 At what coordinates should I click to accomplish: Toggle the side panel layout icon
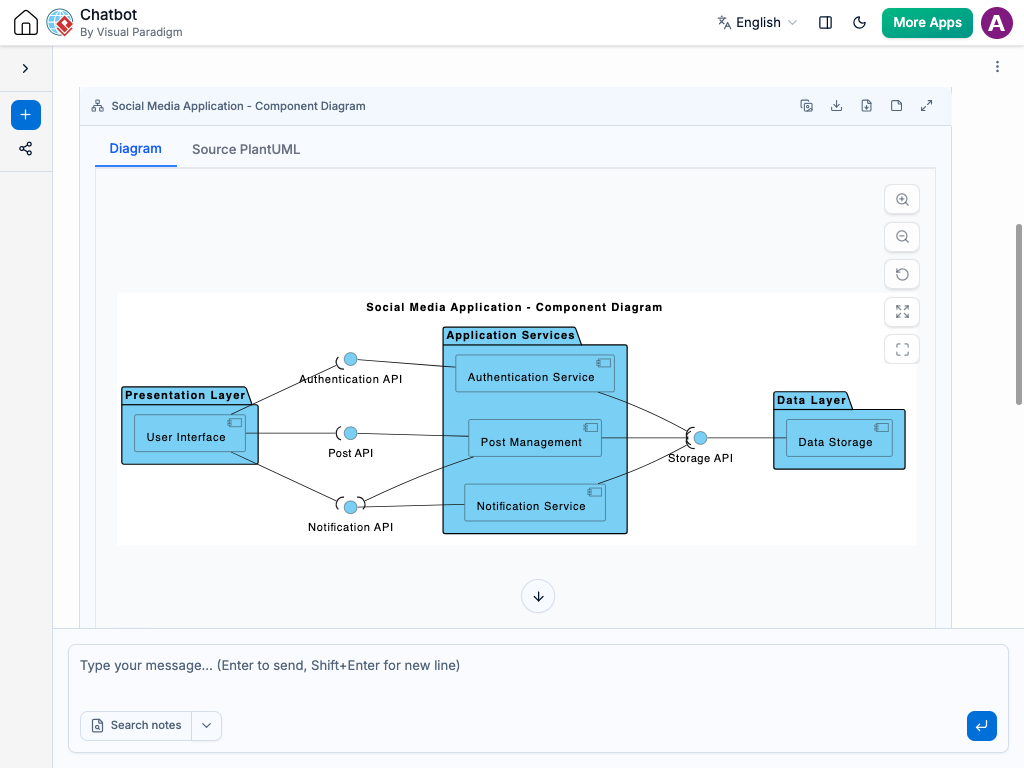tap(825, 23)
